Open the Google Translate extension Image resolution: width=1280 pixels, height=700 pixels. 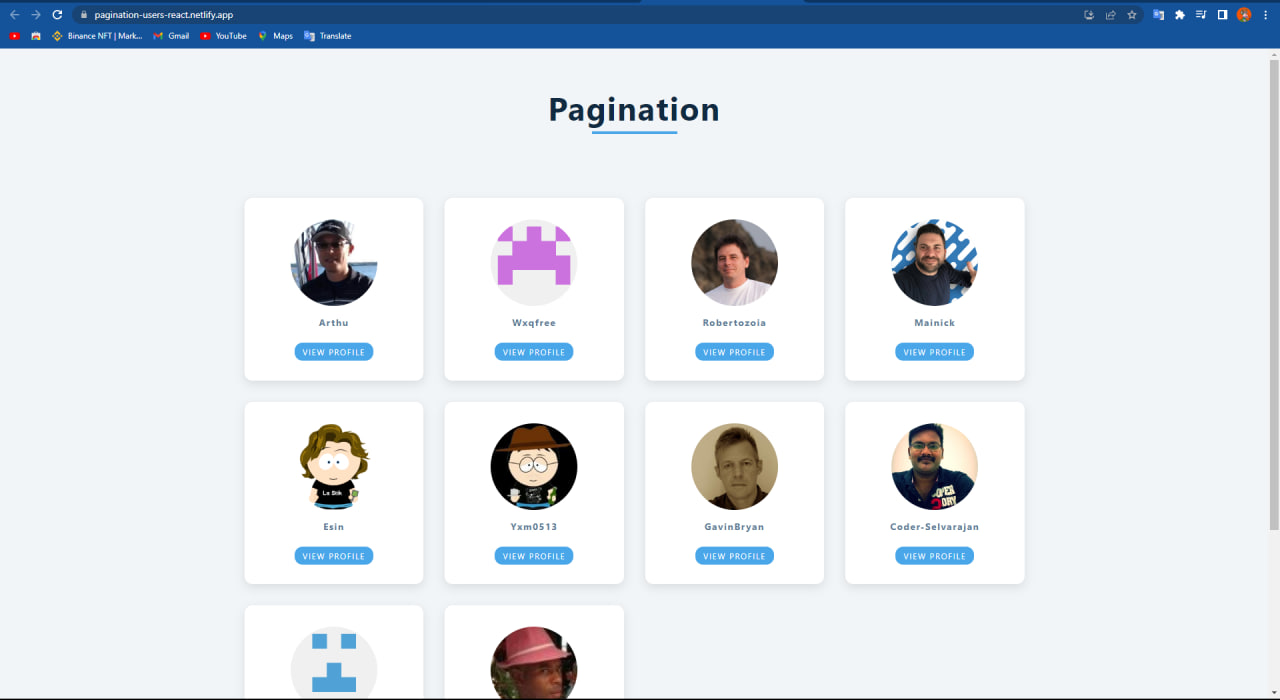pyautogui.click(x=1159, y=15)
